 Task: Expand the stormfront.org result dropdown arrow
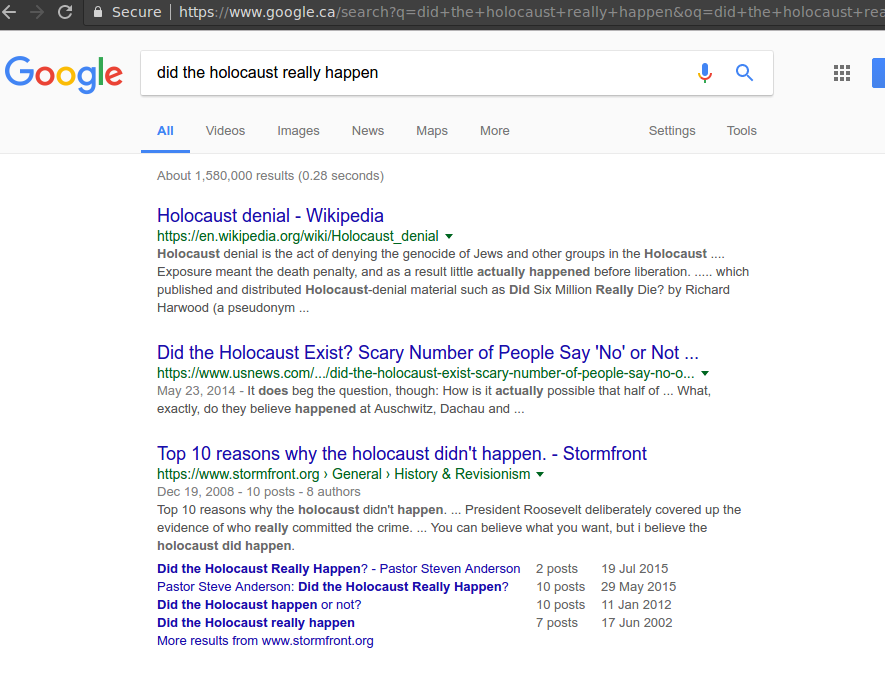(x=541, y=474)
